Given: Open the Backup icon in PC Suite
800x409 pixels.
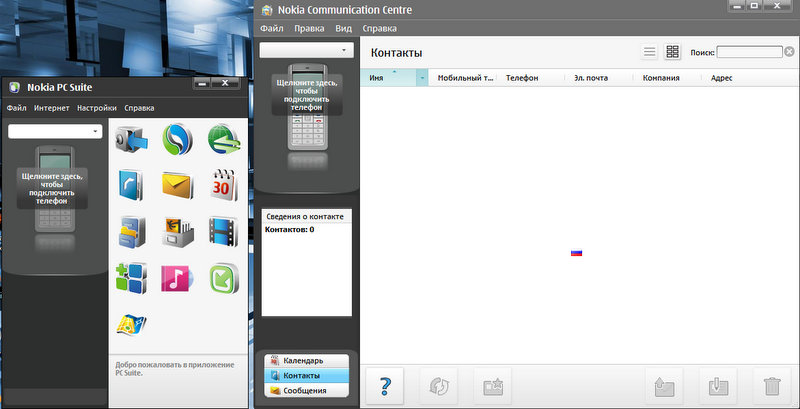Looking at the screenshot, I should [x=131, y=140].
